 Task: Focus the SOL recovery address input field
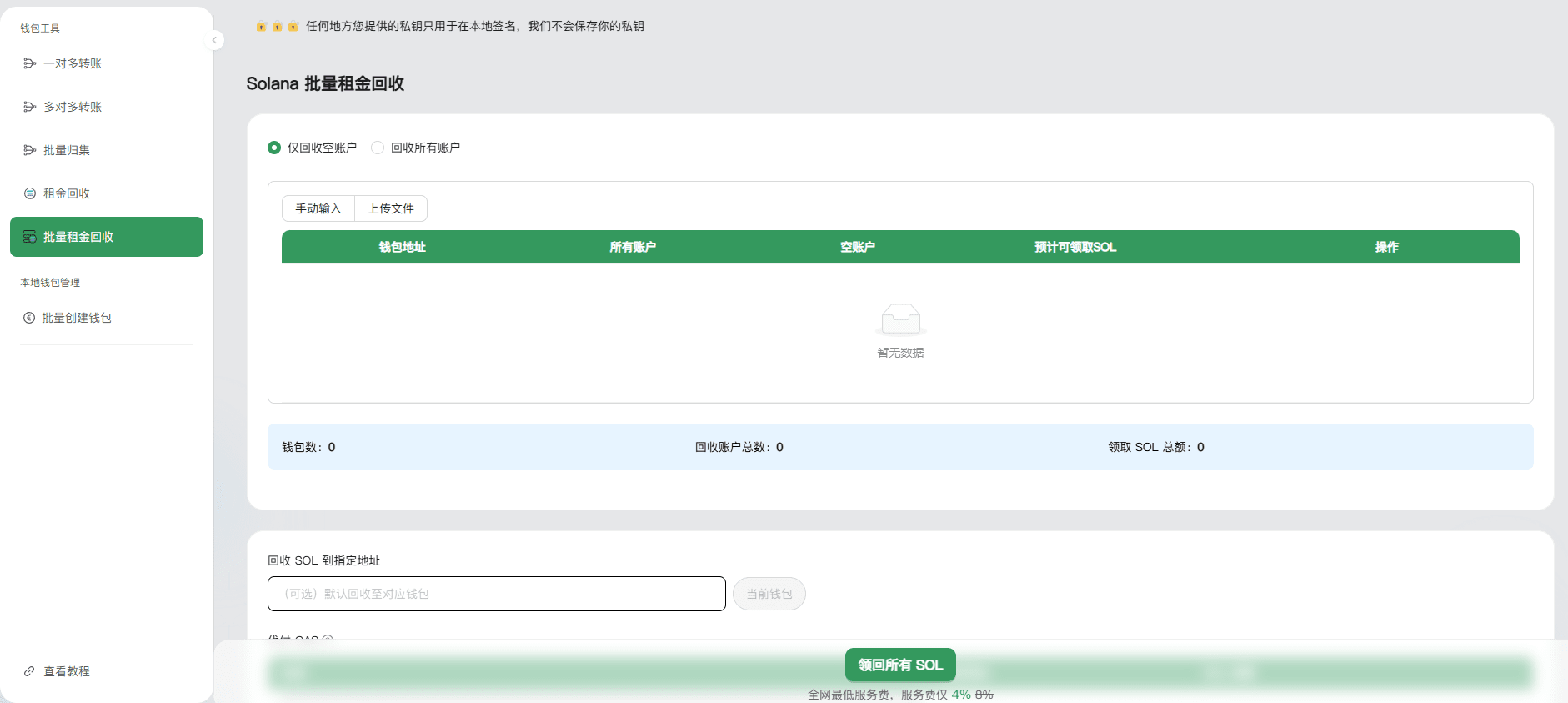coord(496,594)
